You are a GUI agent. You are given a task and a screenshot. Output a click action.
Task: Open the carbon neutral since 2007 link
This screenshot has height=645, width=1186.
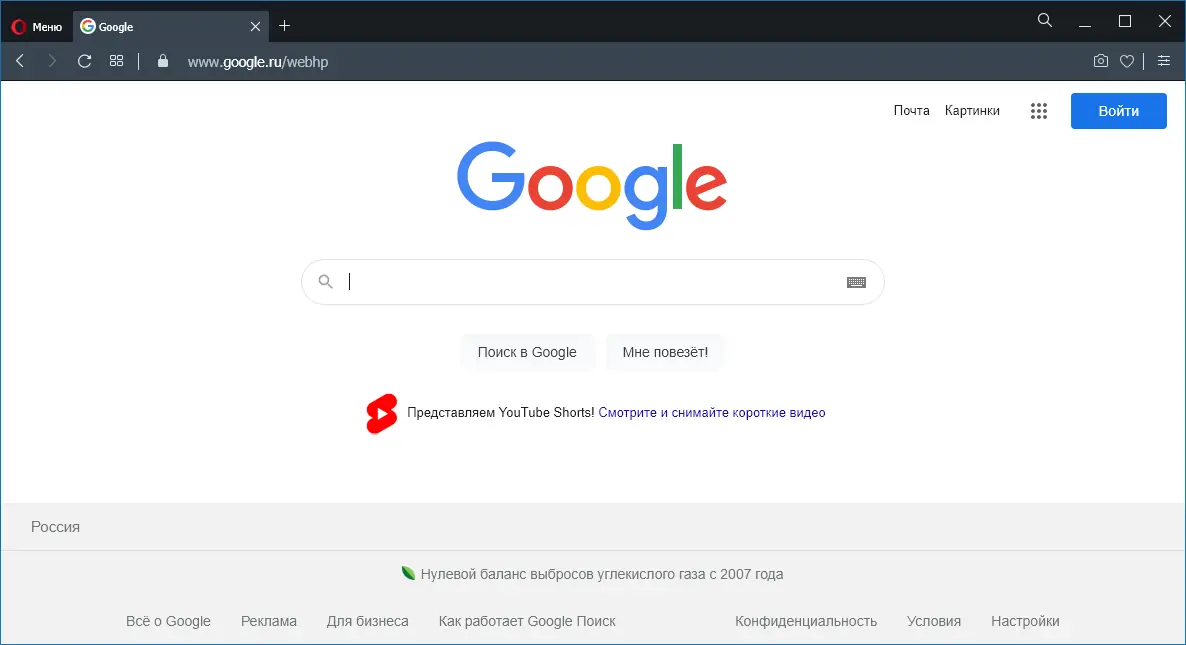[601, 575]
